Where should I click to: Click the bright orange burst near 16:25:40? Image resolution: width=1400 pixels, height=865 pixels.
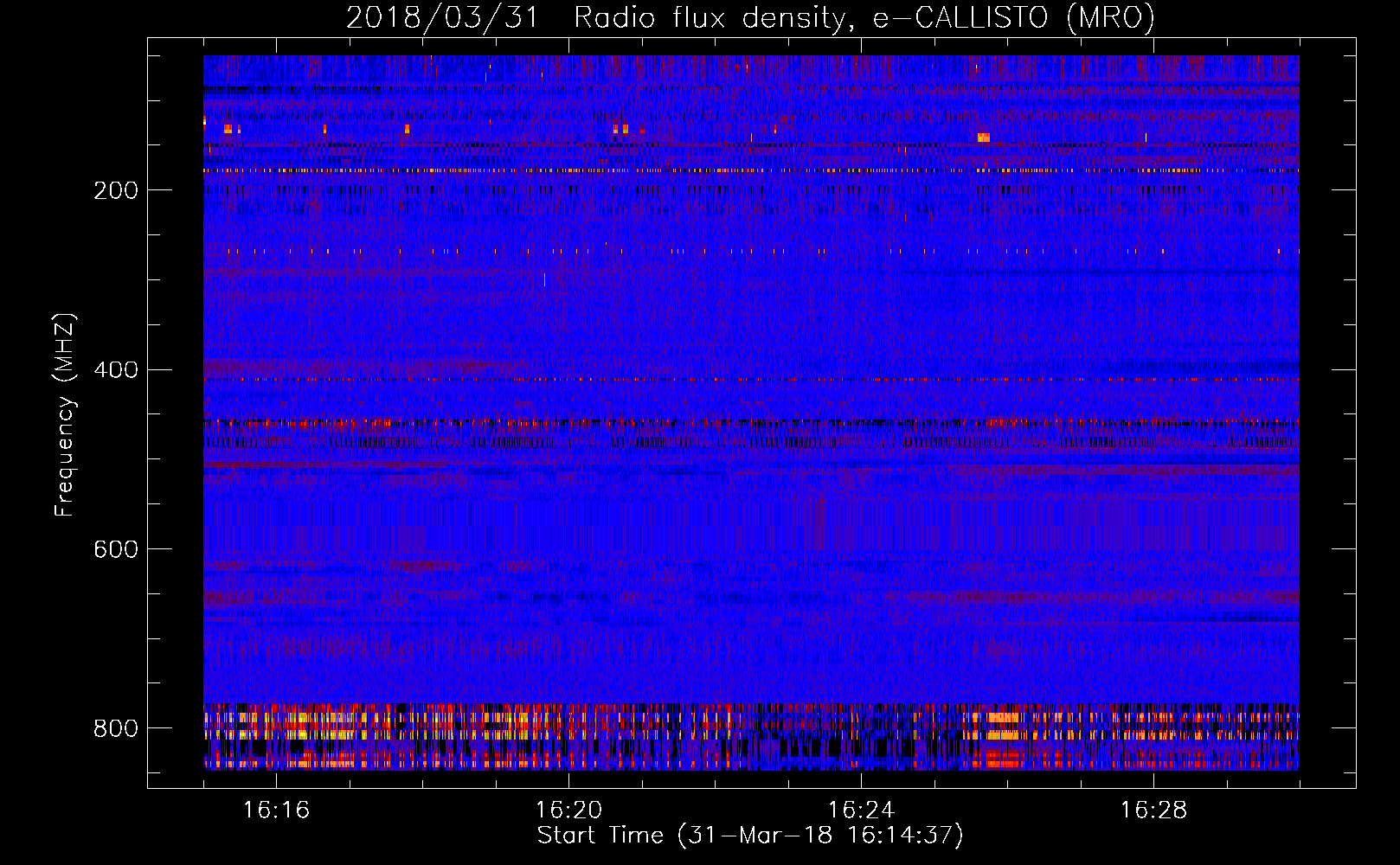pyautogui.click(x=983, y=137)
